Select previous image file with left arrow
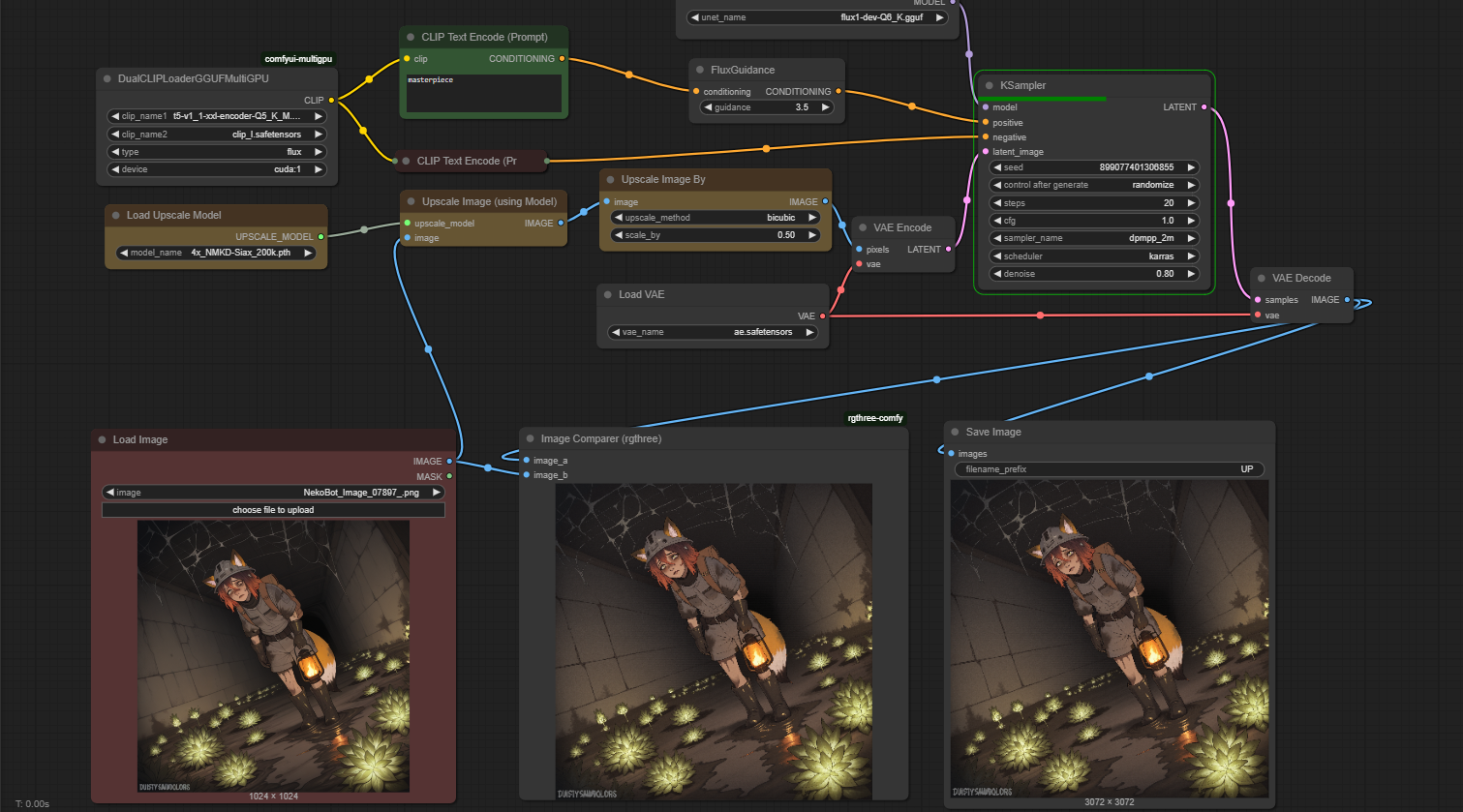The image size is (1463, 812). coord(110,493)
